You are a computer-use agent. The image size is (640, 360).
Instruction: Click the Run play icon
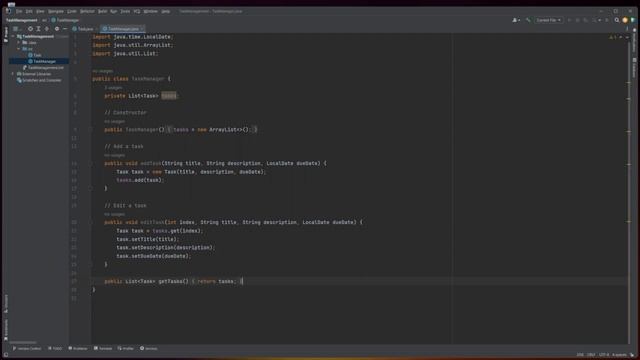[569, 20]
